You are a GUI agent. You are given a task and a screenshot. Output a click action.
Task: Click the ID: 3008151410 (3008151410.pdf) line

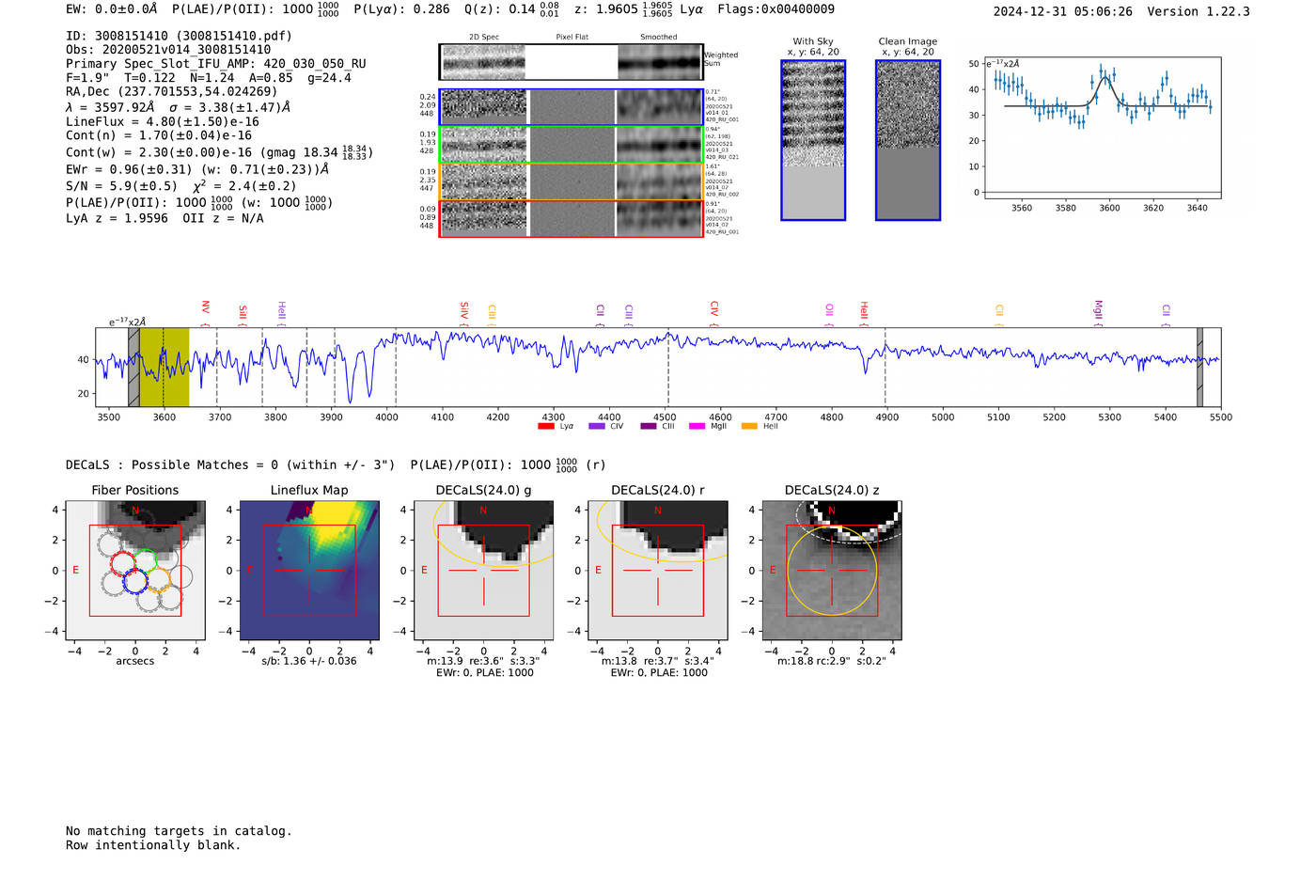click(179, 36)
